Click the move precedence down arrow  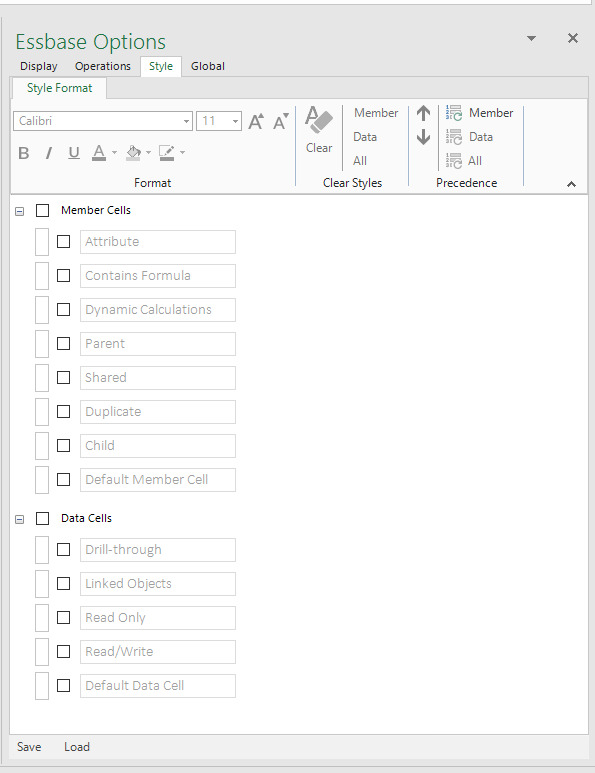click(x=423, y=137)
